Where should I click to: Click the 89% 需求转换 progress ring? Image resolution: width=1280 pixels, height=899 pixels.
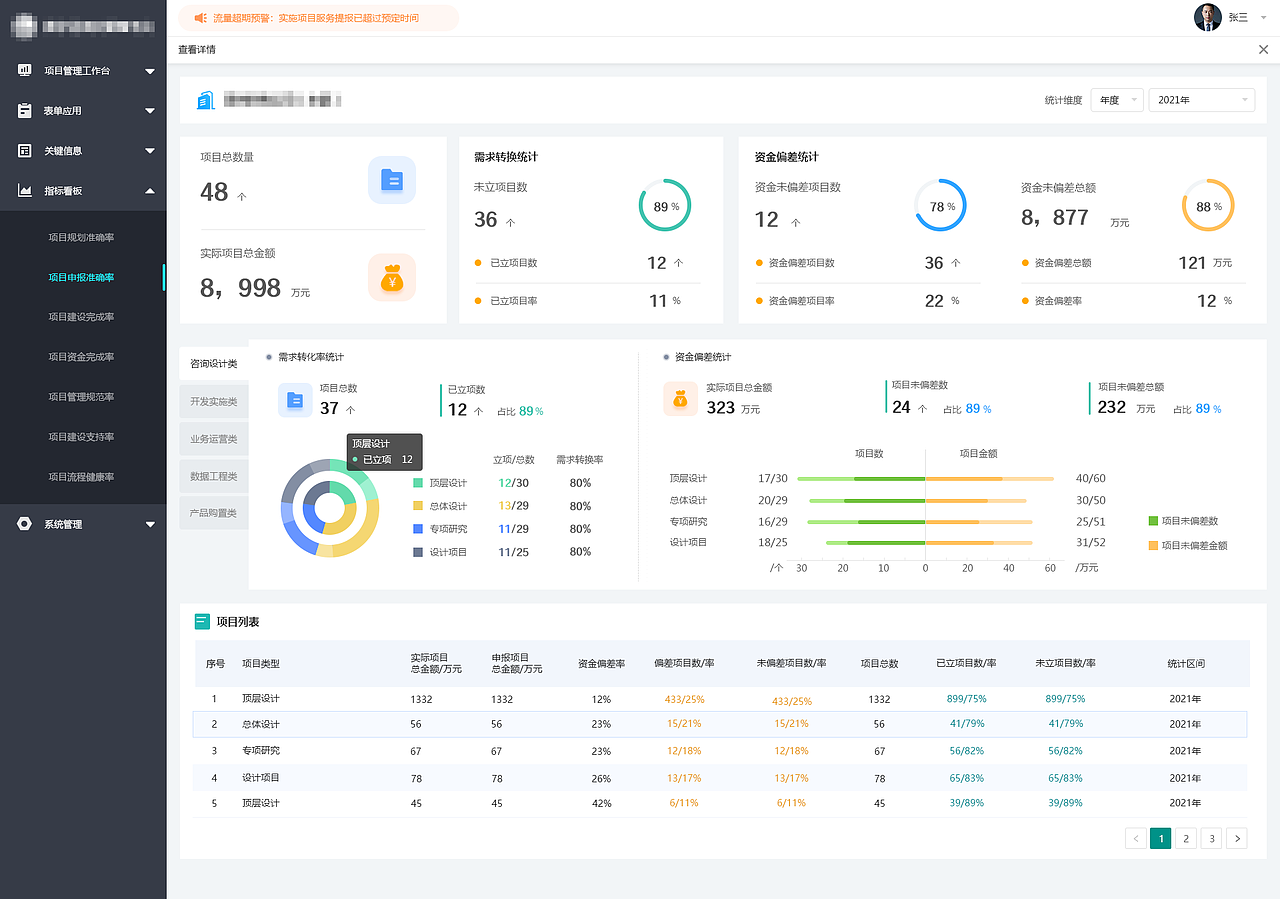tap(664, 205)
